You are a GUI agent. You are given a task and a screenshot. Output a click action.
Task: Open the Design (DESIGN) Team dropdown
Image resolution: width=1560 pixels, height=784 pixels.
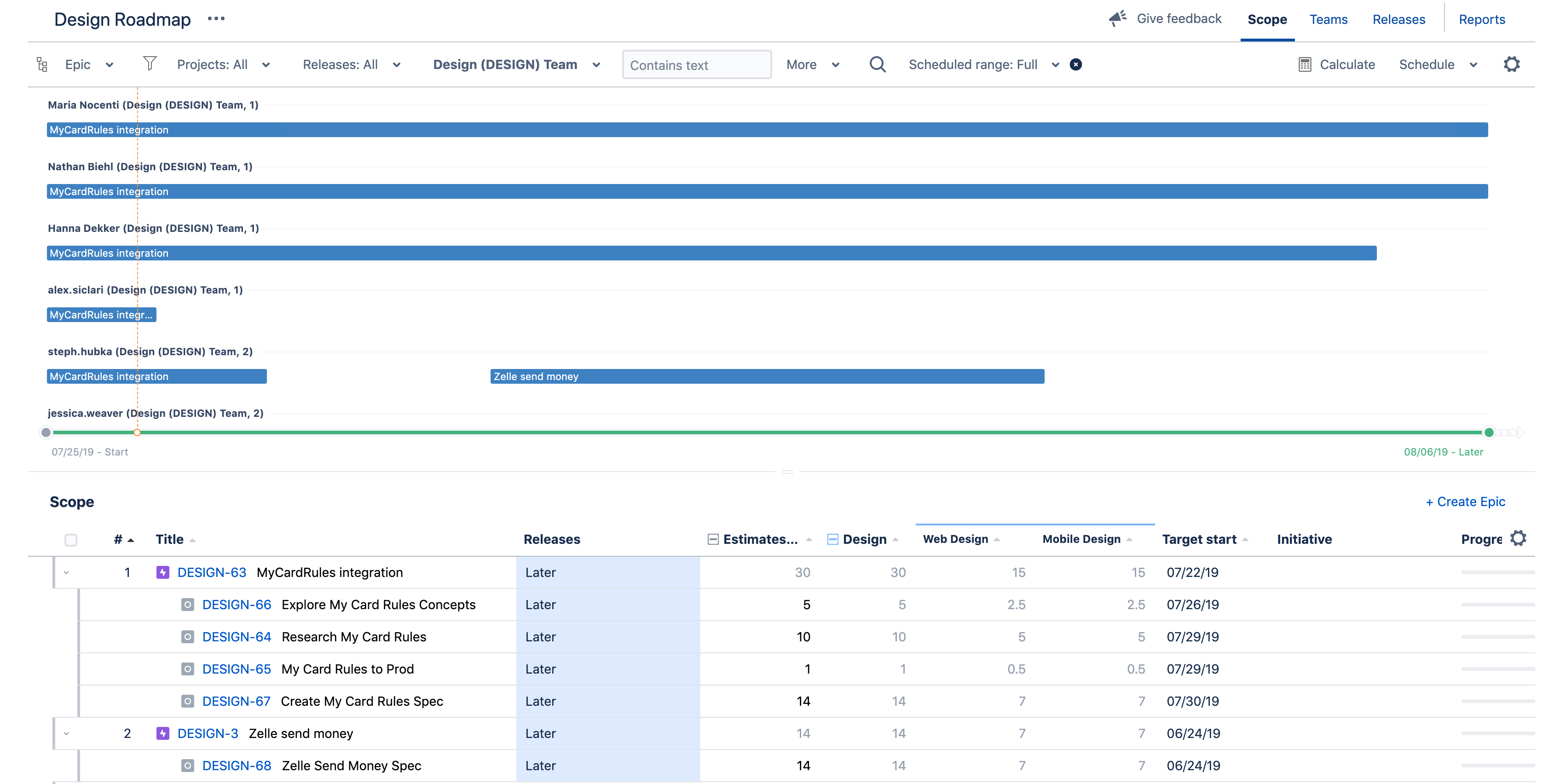(517, 64)
